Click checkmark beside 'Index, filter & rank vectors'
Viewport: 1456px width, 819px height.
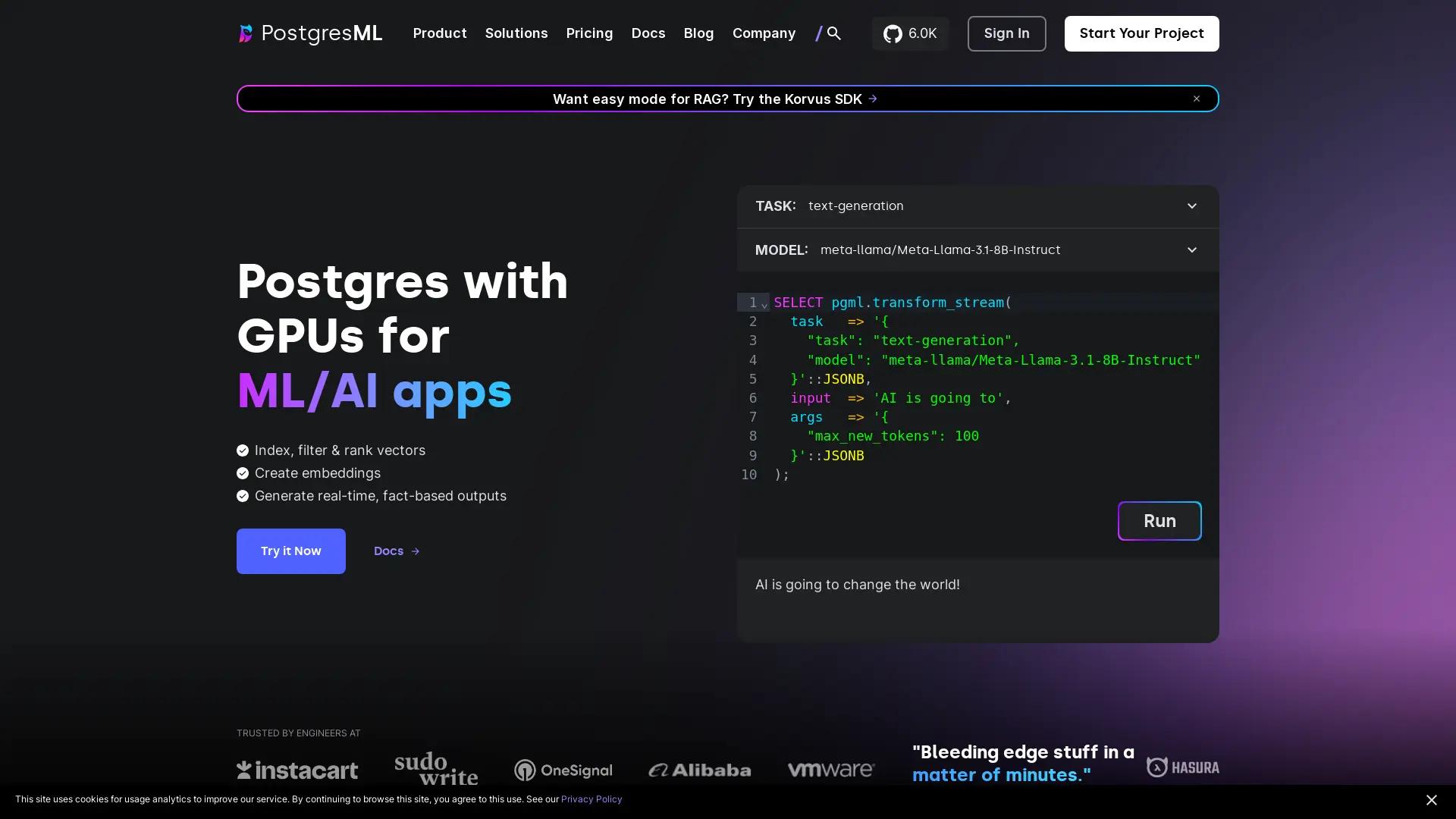243,450
